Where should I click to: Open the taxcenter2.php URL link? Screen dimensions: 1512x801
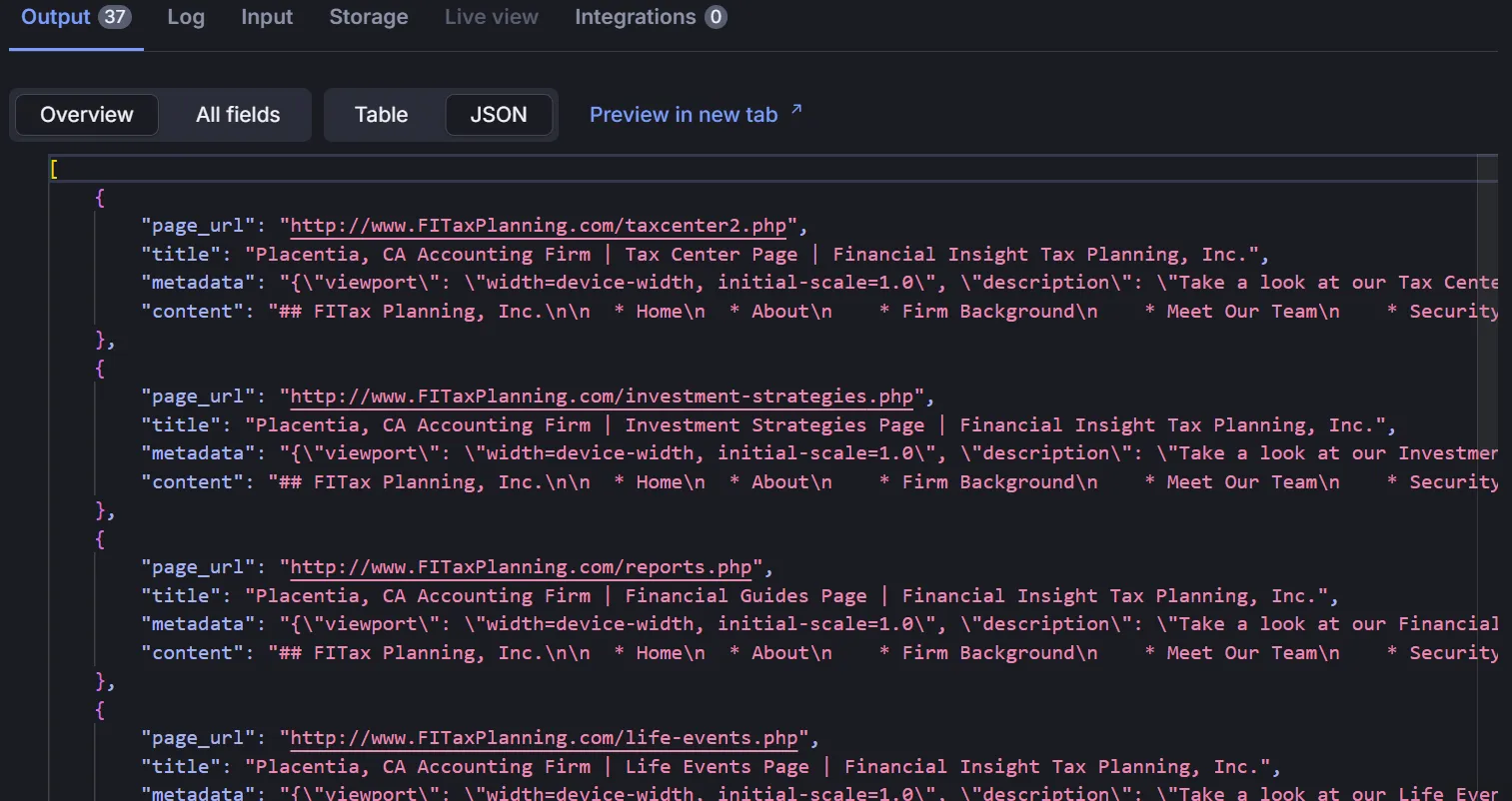click(539, 226)
